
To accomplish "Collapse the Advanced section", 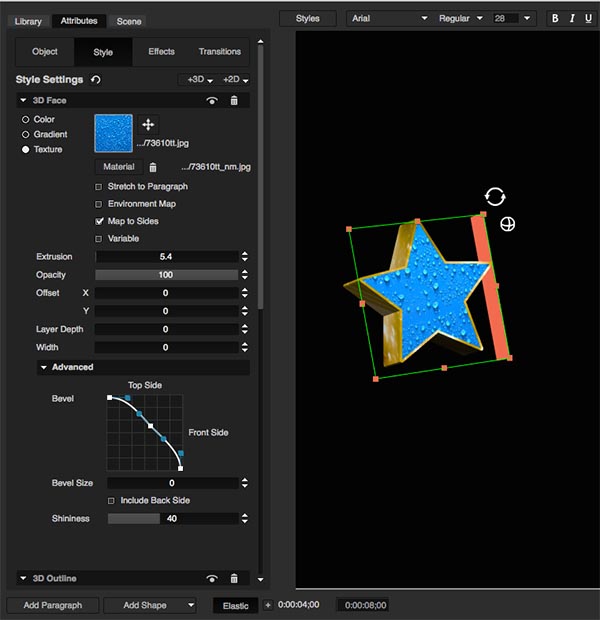I will (45, 367).
